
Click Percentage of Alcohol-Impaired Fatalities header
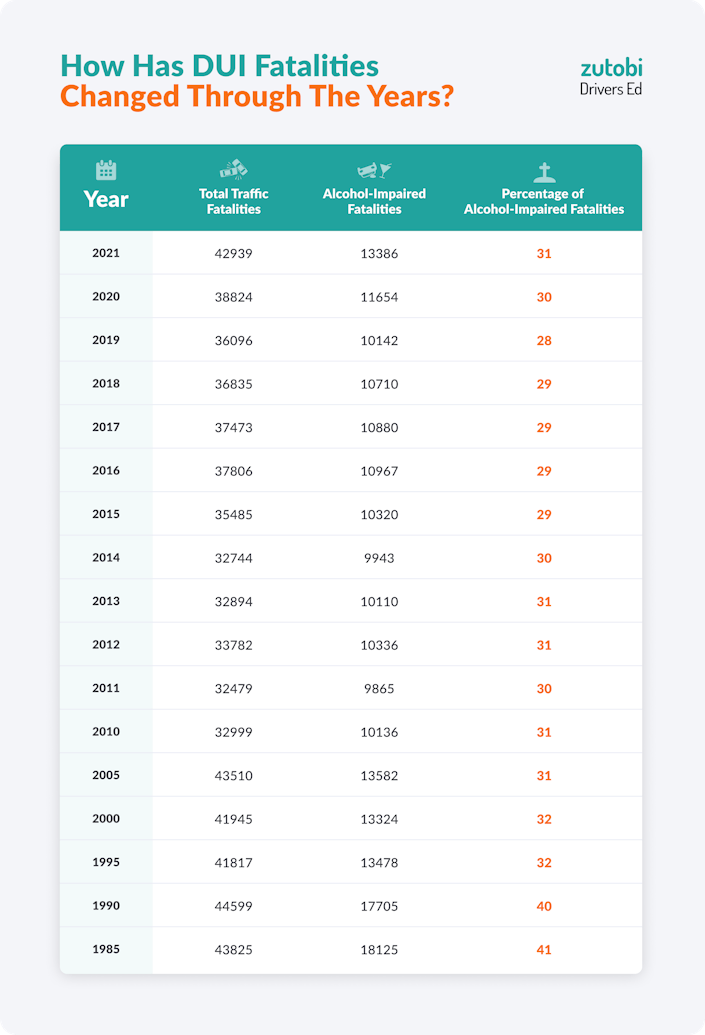(x=543, y=201)
